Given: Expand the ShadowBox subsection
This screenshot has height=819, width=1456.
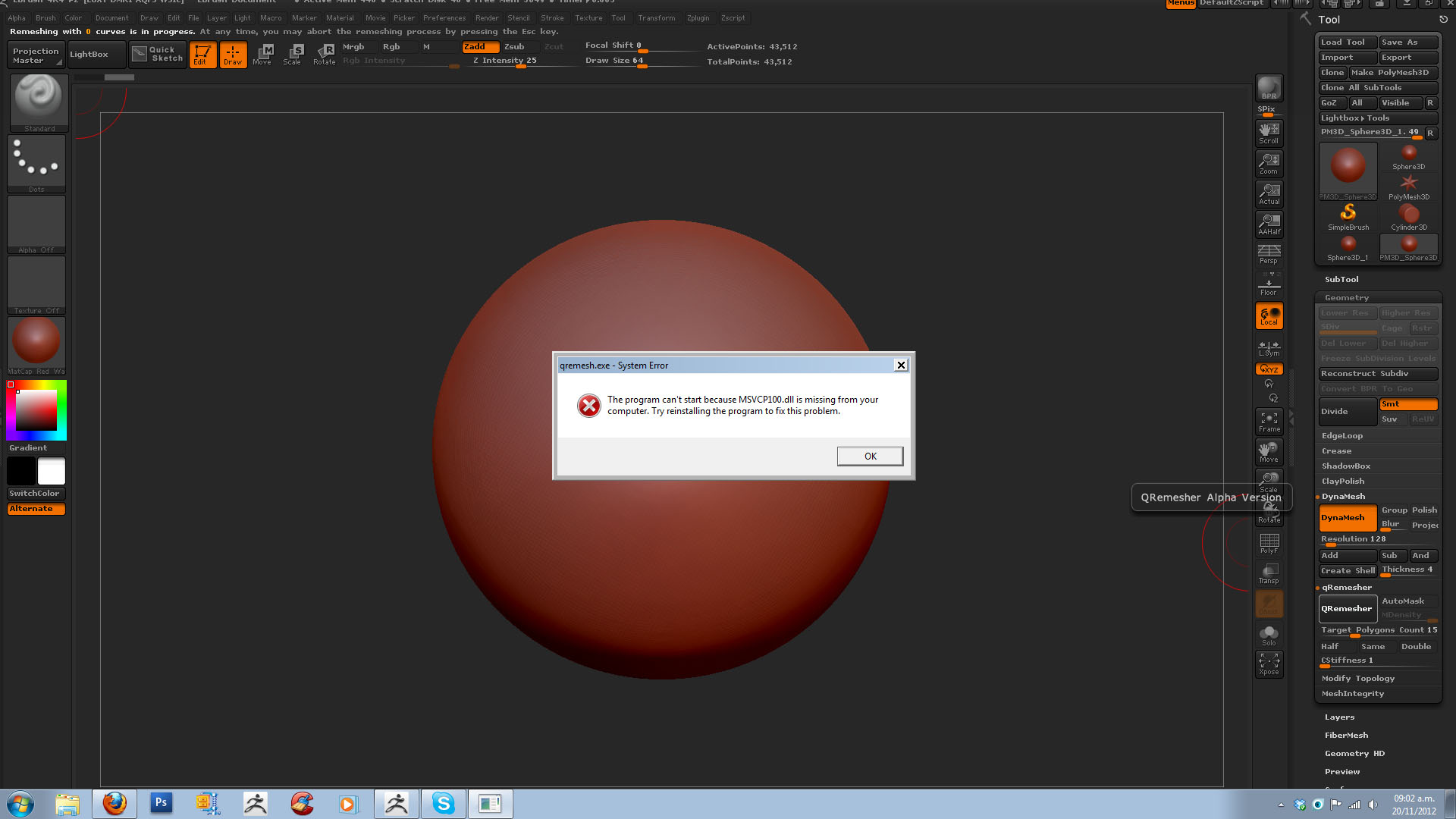Looking at the screenshot, I should click(1346, 466).
